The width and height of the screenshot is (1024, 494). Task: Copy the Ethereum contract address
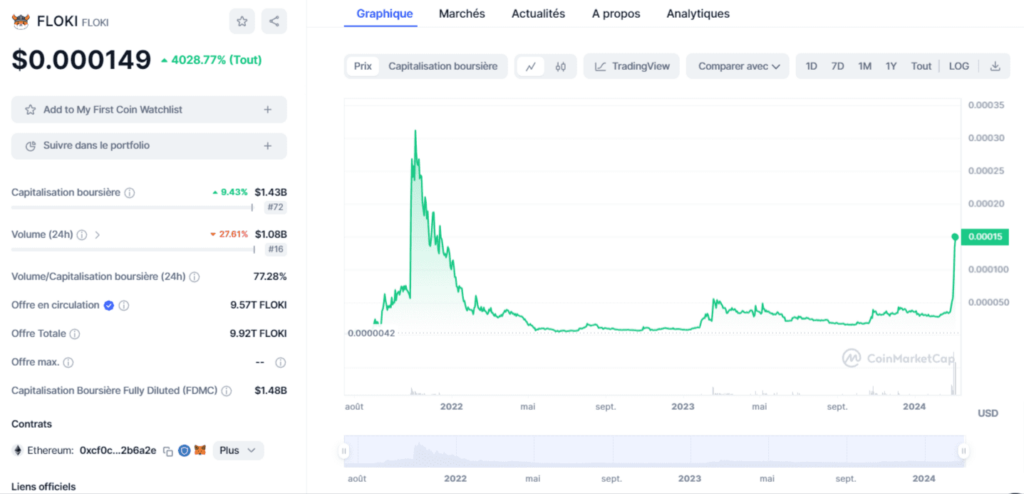pos(168,451)
